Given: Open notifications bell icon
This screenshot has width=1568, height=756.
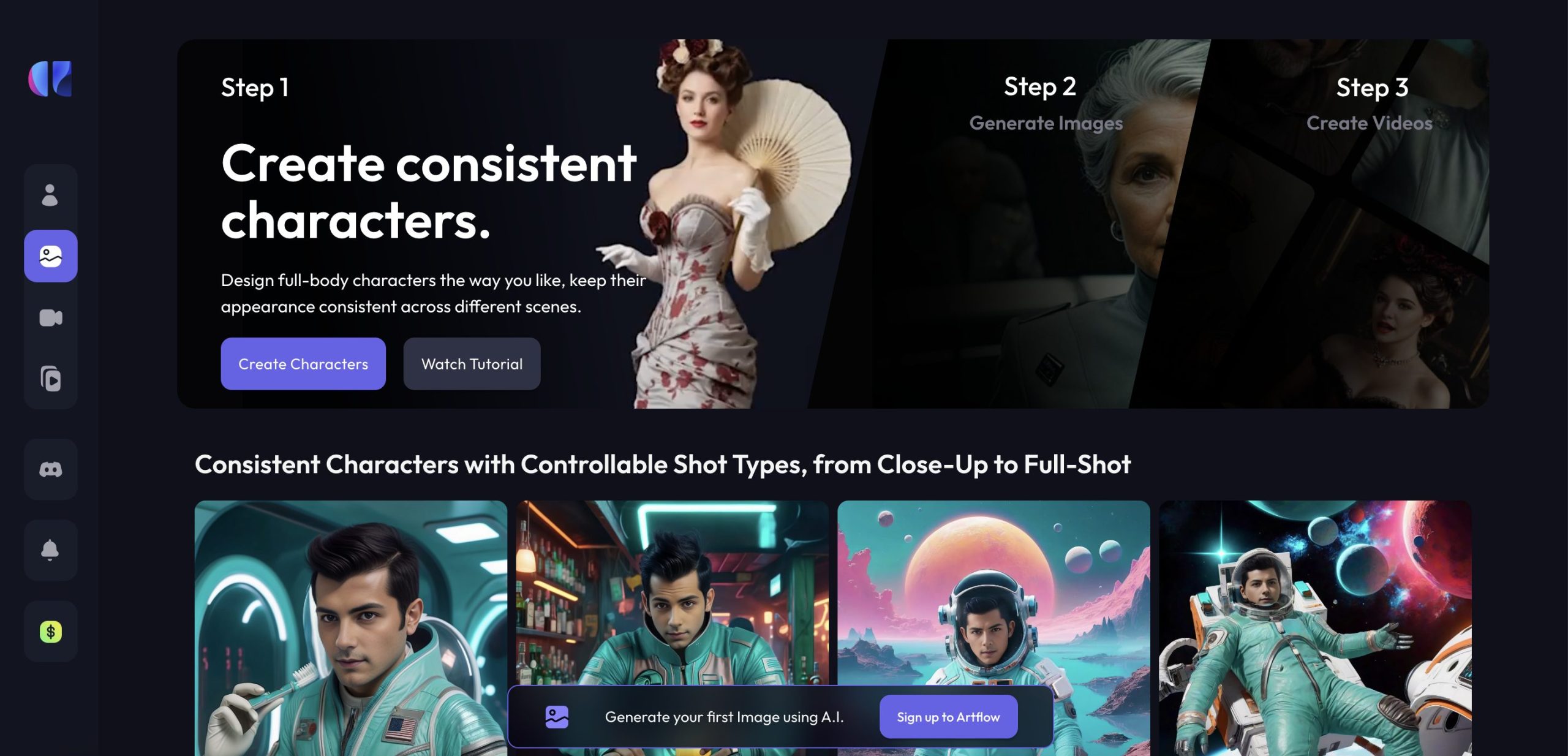Looking at the screenshot, I should pos(51,550).
